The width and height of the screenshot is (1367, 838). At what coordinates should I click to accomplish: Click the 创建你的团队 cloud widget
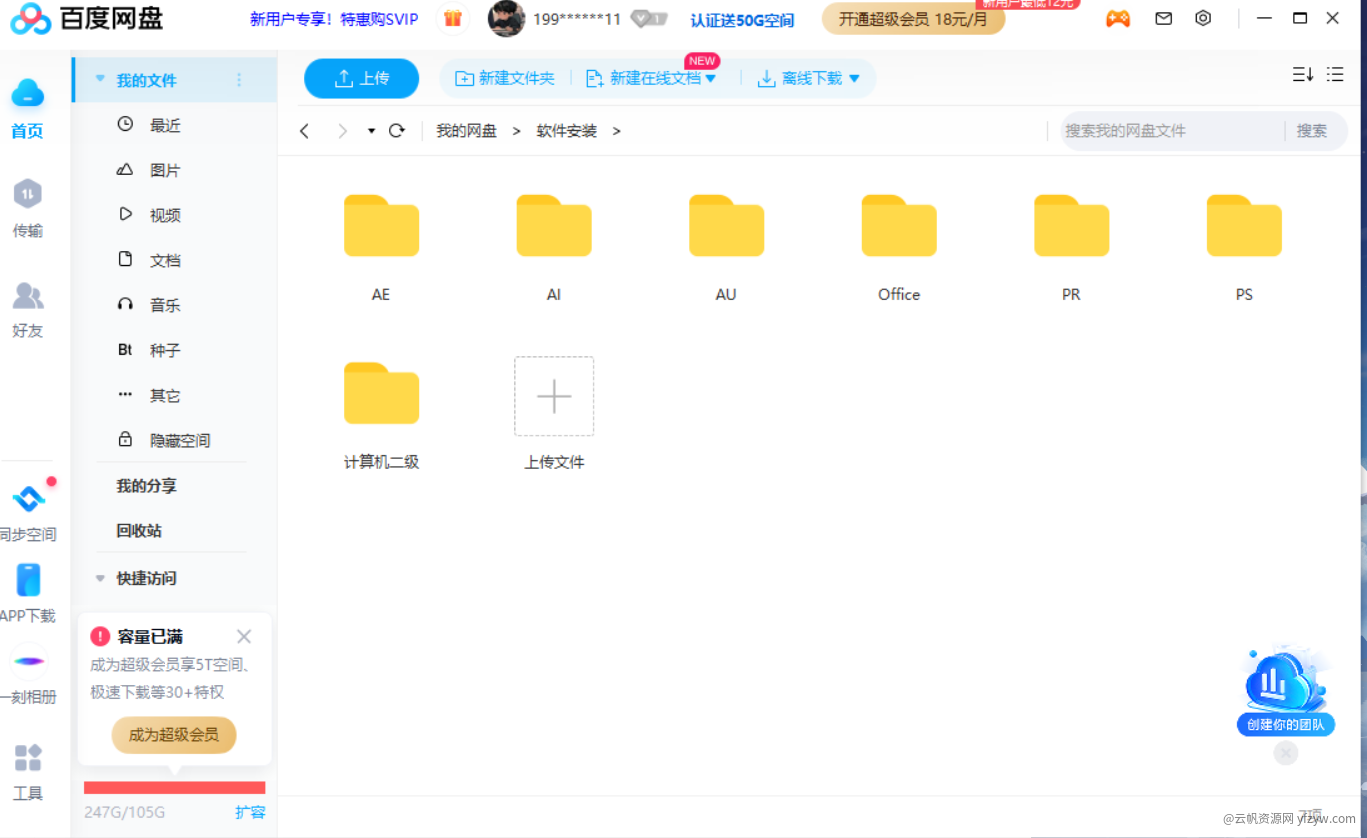tap(1286, 690)
